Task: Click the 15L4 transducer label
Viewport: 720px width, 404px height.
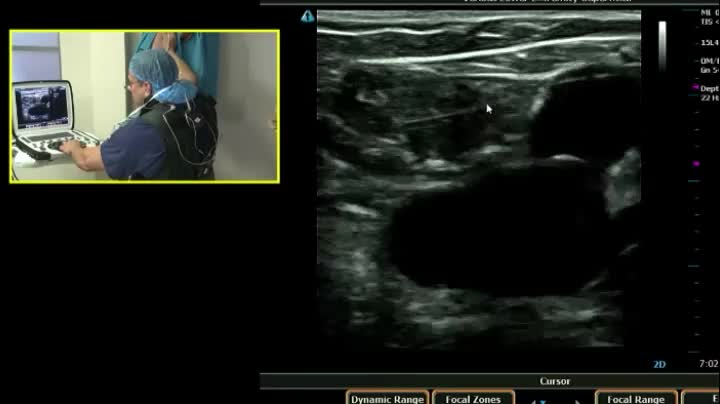Action: point(709,42)
